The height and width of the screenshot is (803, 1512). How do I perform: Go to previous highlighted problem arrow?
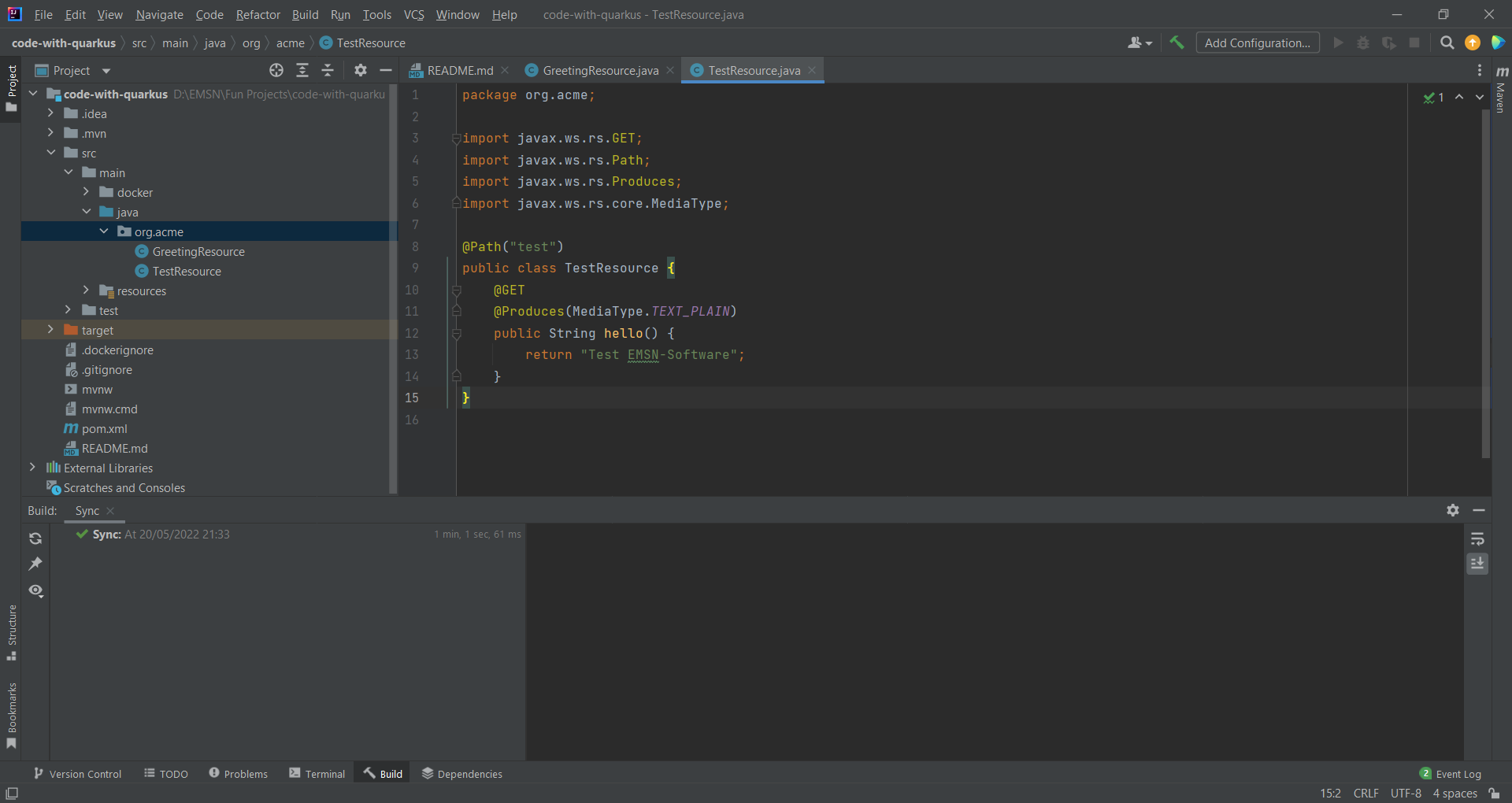(1459, 97)
